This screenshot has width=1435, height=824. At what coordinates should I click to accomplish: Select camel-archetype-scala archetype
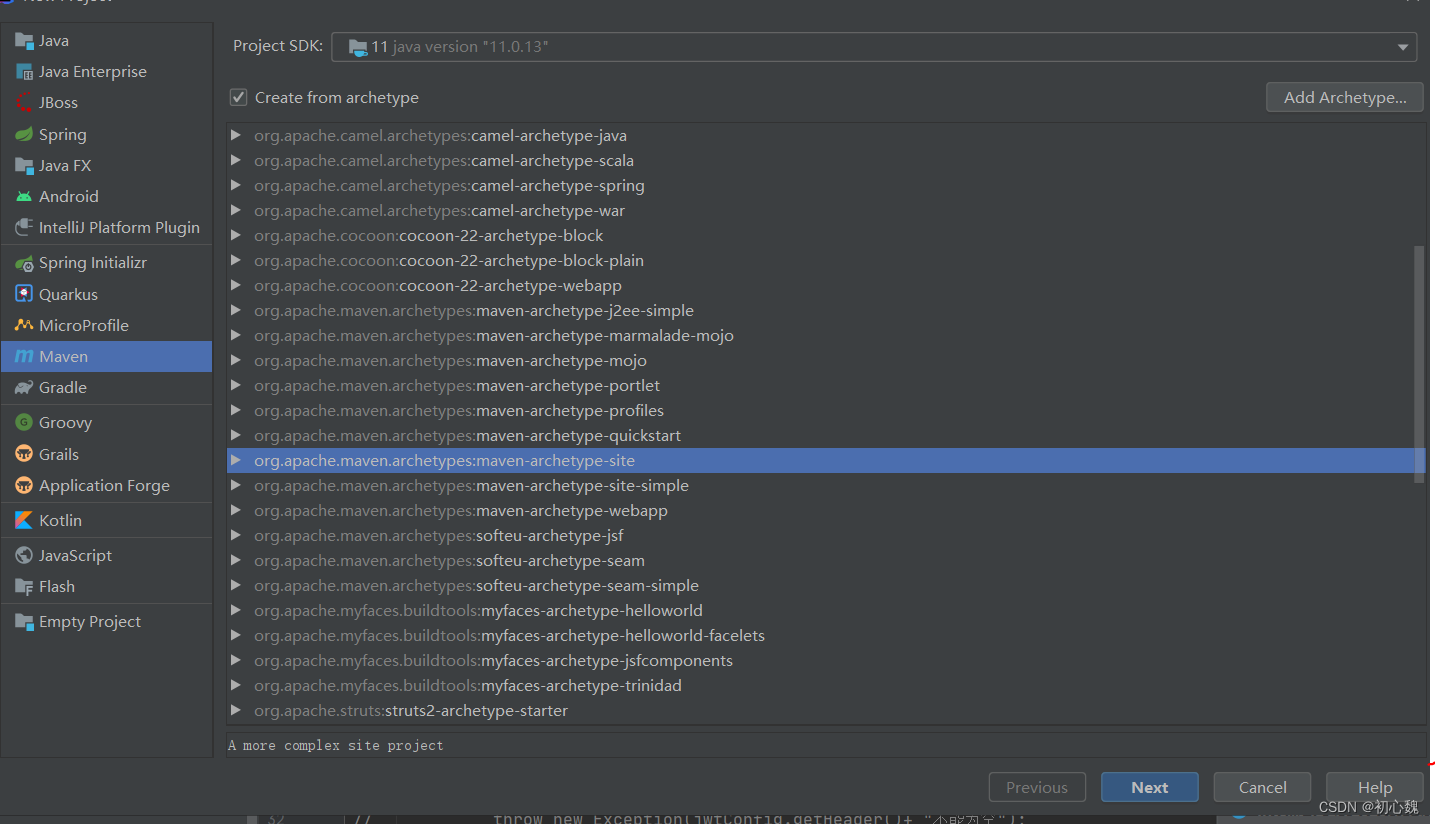pos(826,160)
